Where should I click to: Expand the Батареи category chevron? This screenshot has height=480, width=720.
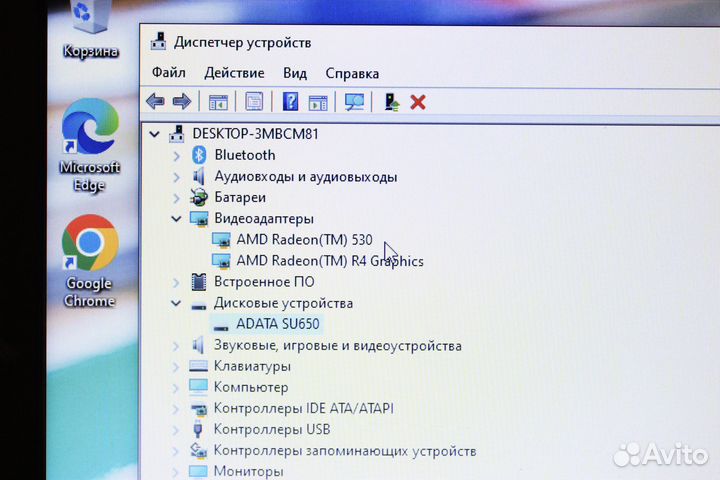[177, 198]
